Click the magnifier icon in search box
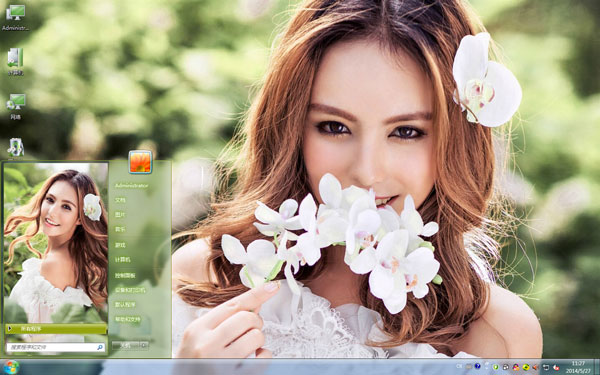Image resolution: width=600 pixels, height=375 pixels. (100, 347)
